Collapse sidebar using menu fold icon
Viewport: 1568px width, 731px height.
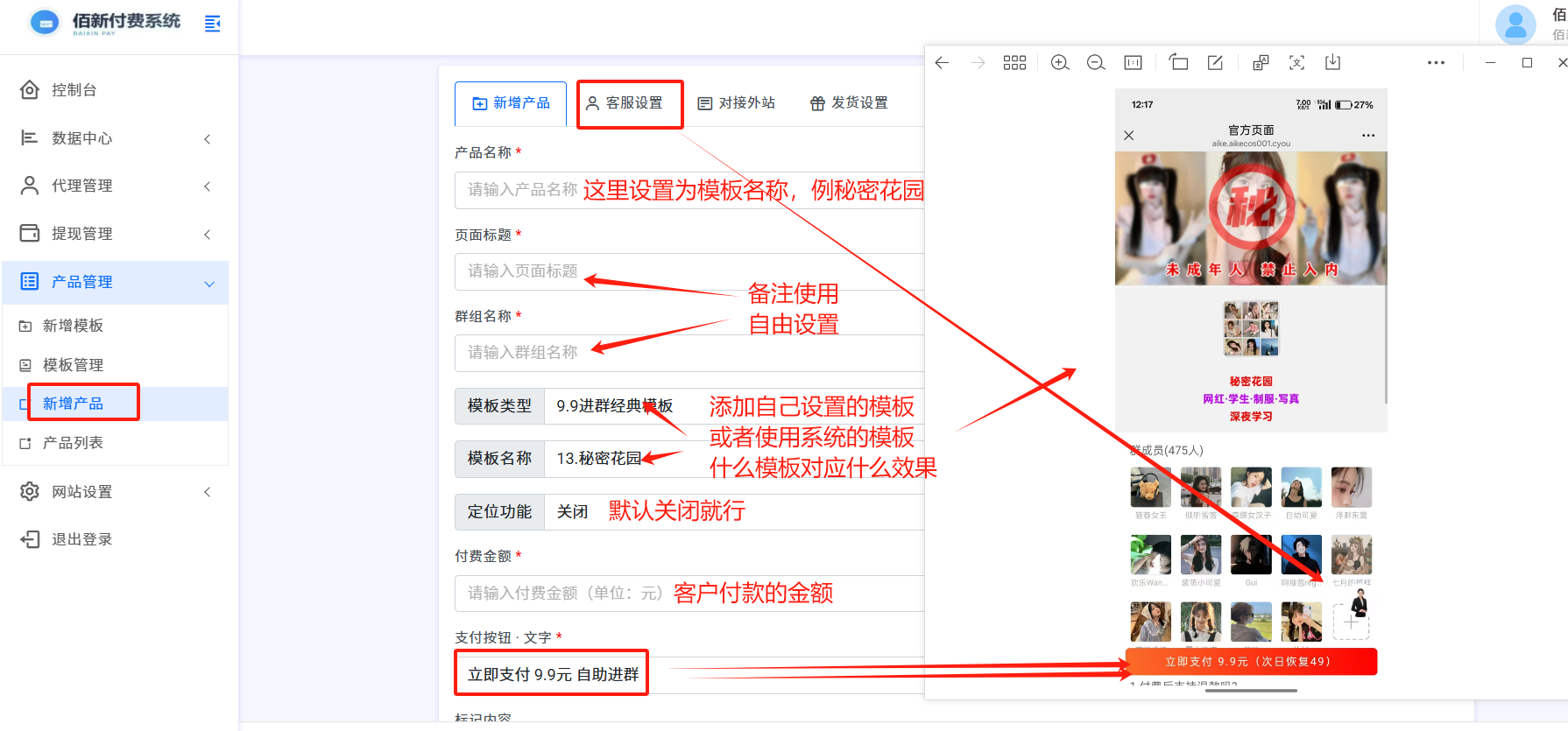tap(212, 24)
